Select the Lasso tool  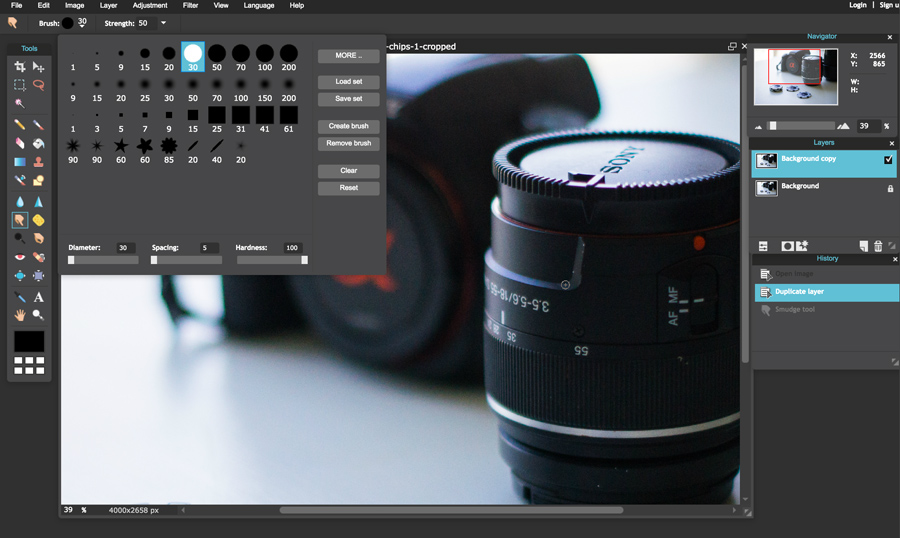[38, 85]
